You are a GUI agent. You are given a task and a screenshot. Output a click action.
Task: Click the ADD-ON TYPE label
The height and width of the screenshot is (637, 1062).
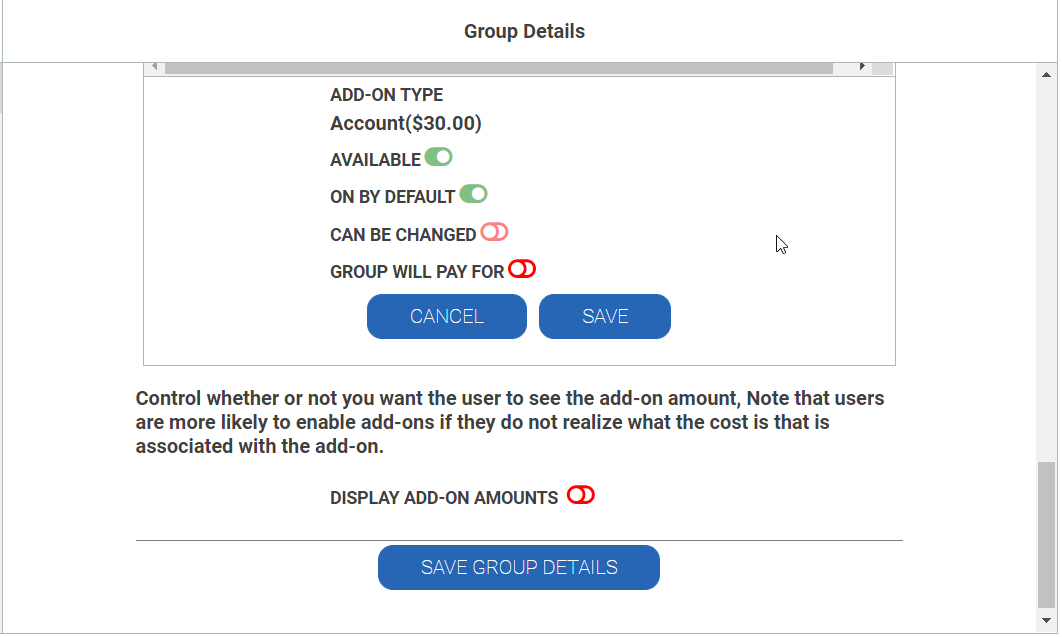point(386,95)
